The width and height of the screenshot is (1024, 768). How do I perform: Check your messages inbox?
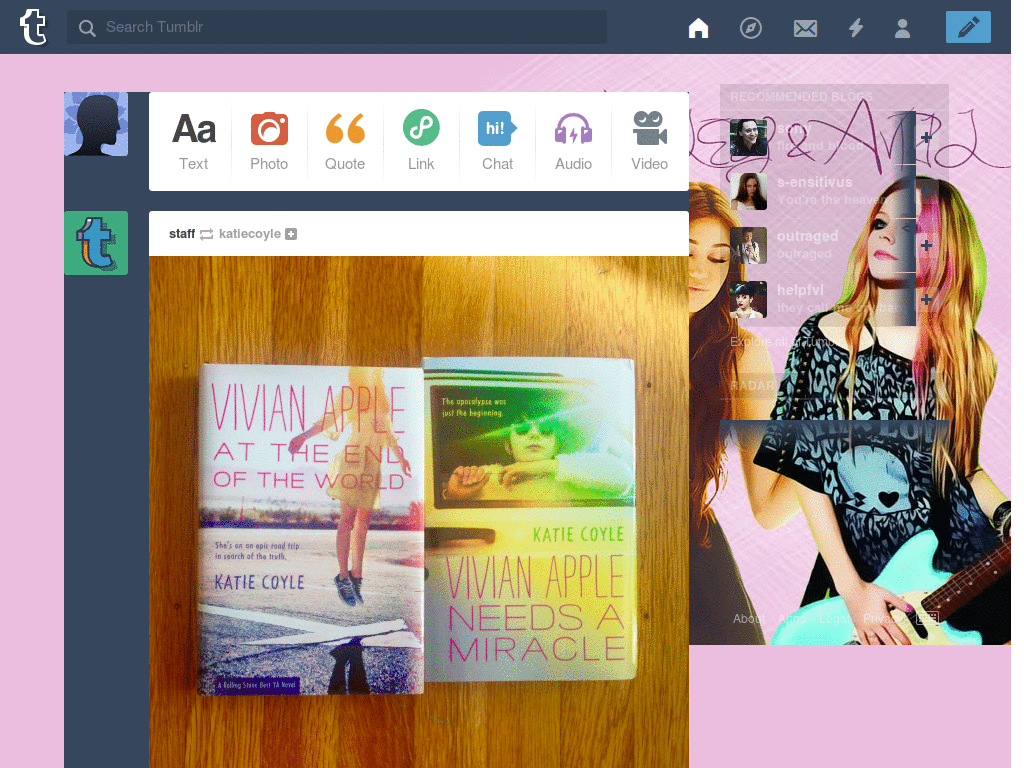coord(805,27)
